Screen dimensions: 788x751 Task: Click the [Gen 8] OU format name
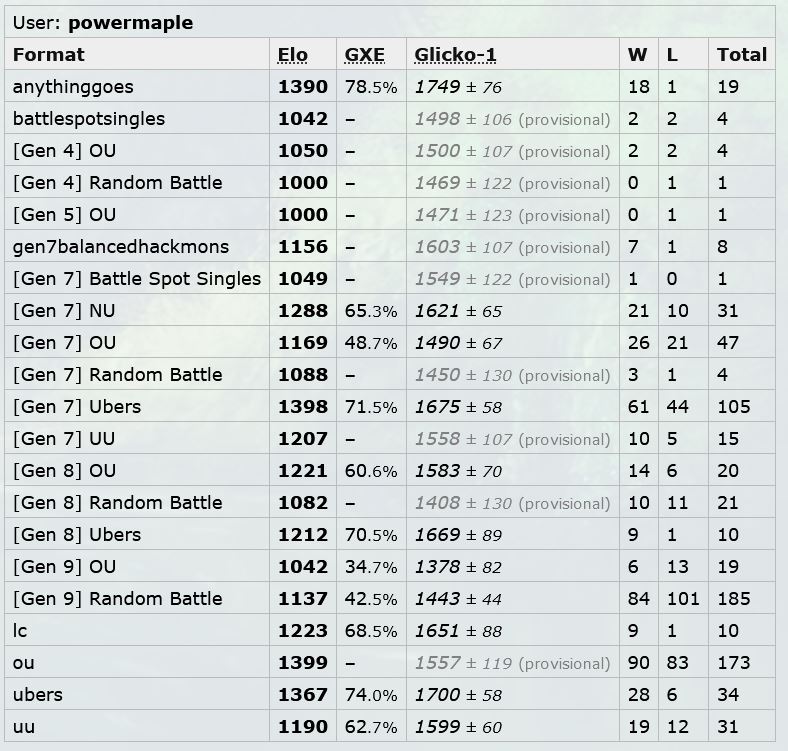[x=64, y=471]
